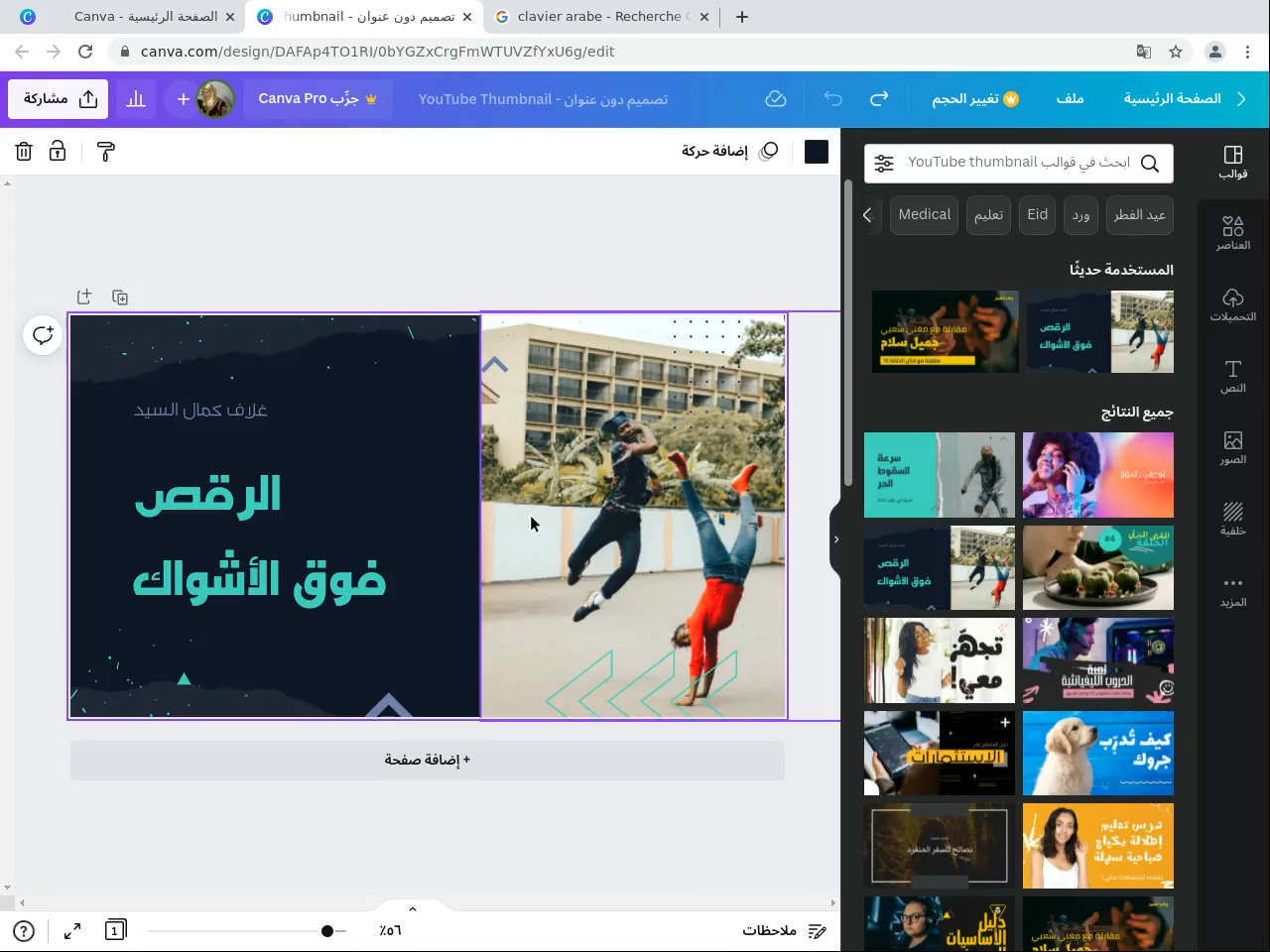Viewport: 1270px width, 952px height.
Task: Enter fullscreen mode icon
Action: pos(72,931)
